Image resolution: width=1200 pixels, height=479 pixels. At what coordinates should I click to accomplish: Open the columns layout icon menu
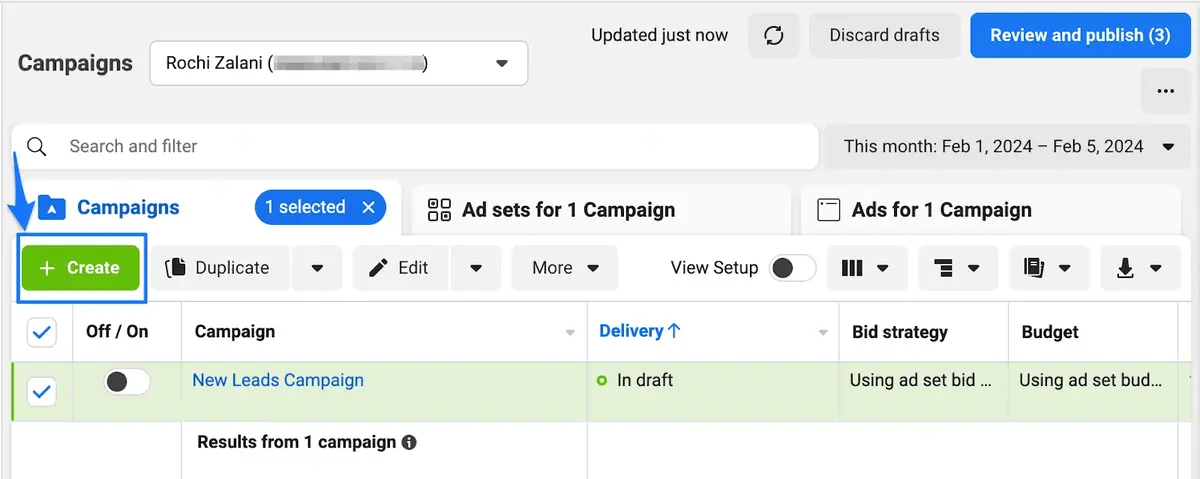[866, 268]
